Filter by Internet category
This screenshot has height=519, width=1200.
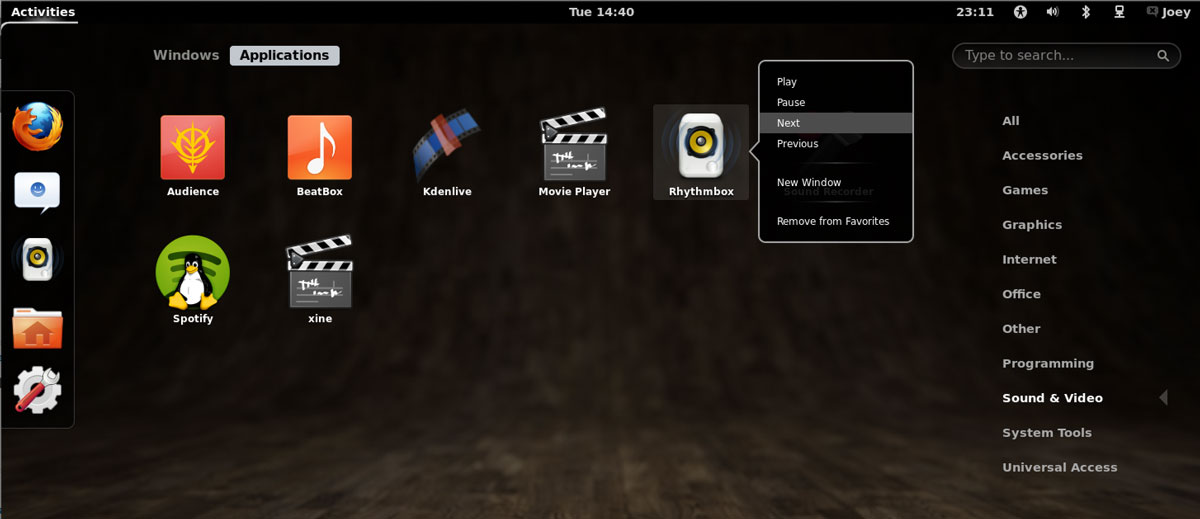tap(1029, 259)
